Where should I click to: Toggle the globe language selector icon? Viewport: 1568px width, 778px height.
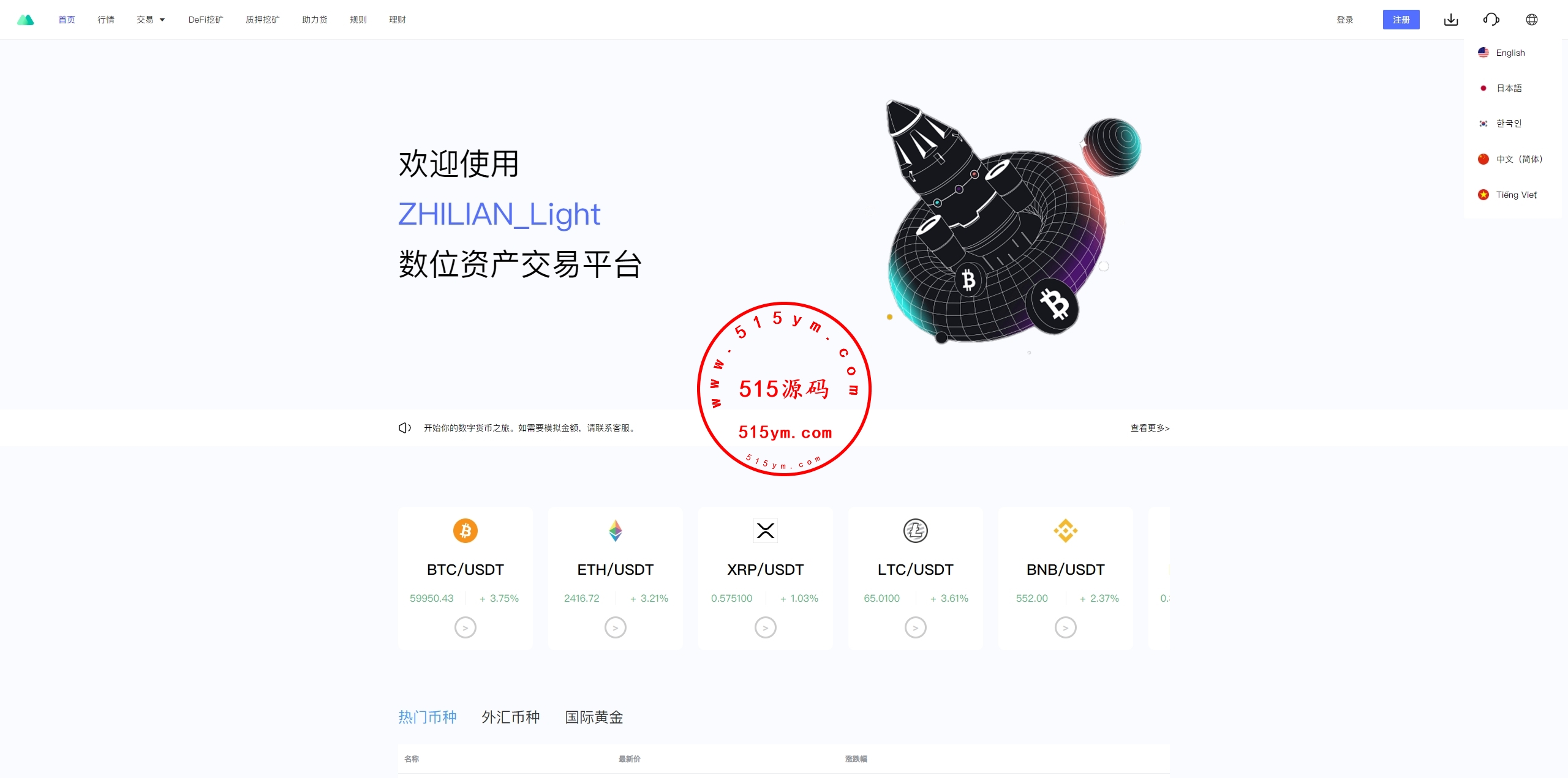coord(1532,20)
